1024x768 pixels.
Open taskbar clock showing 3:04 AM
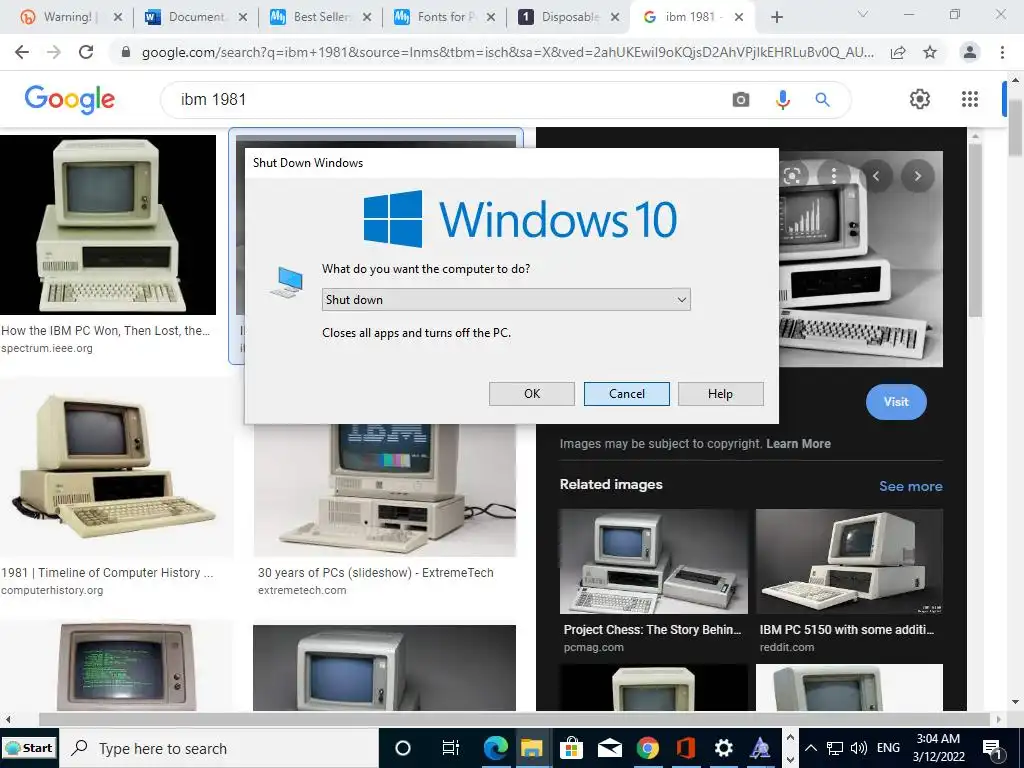(x=938, y=748)
